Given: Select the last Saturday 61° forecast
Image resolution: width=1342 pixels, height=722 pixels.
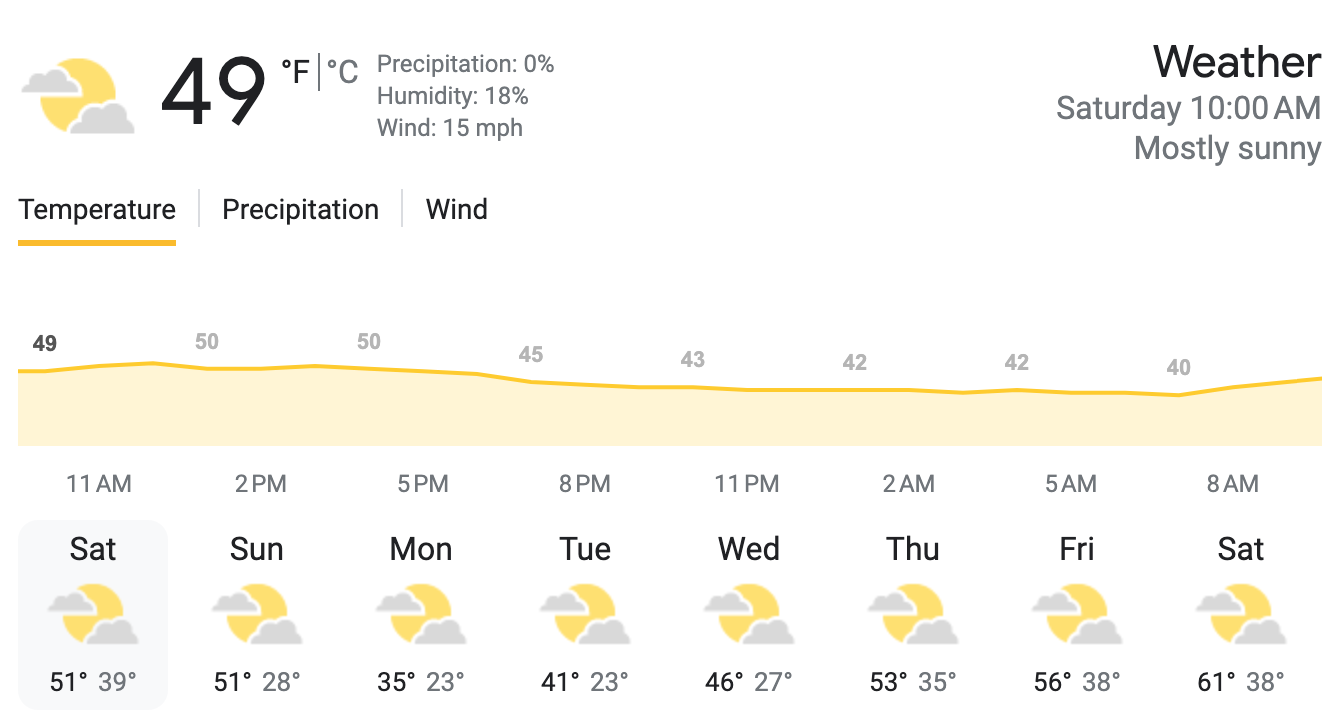Looking at the screenshot, I should [1241, 615].
